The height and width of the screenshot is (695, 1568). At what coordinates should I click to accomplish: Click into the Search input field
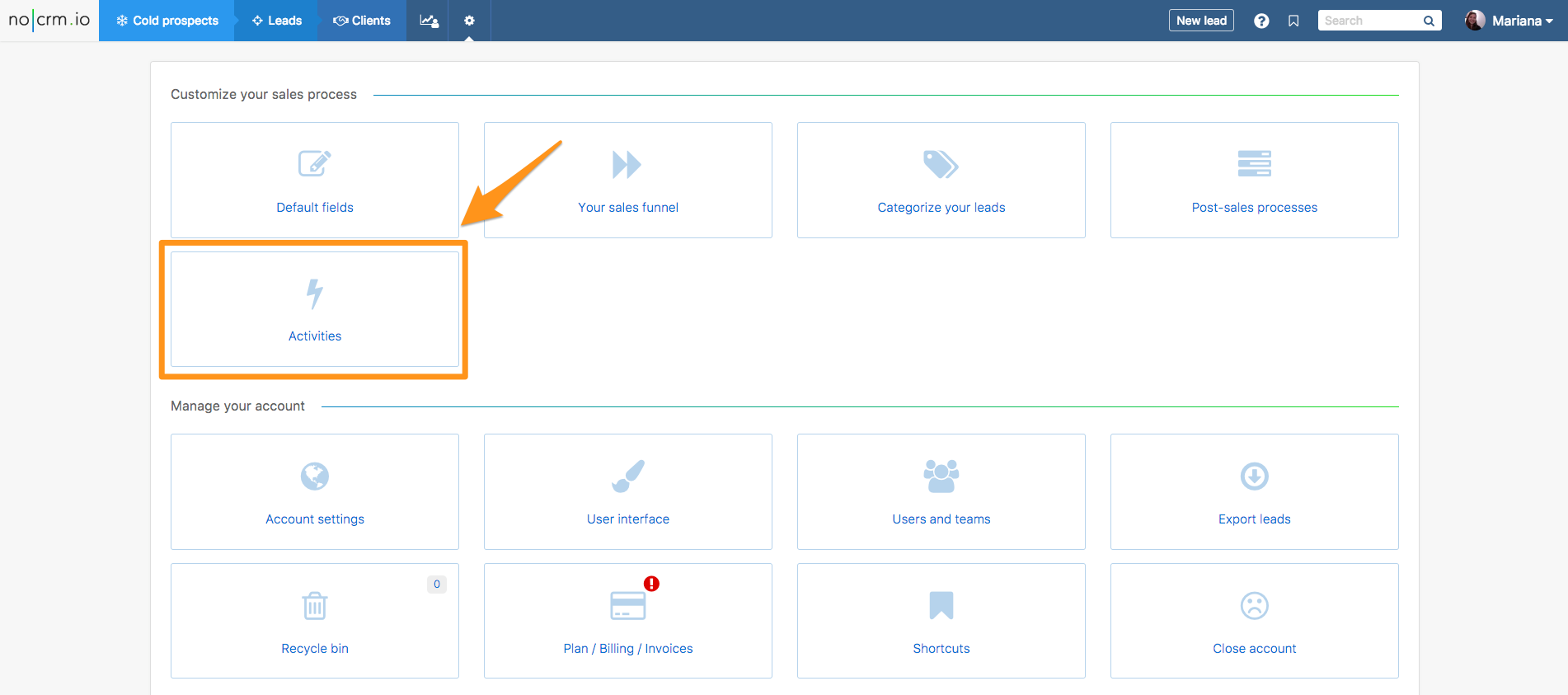[1369, 21]
